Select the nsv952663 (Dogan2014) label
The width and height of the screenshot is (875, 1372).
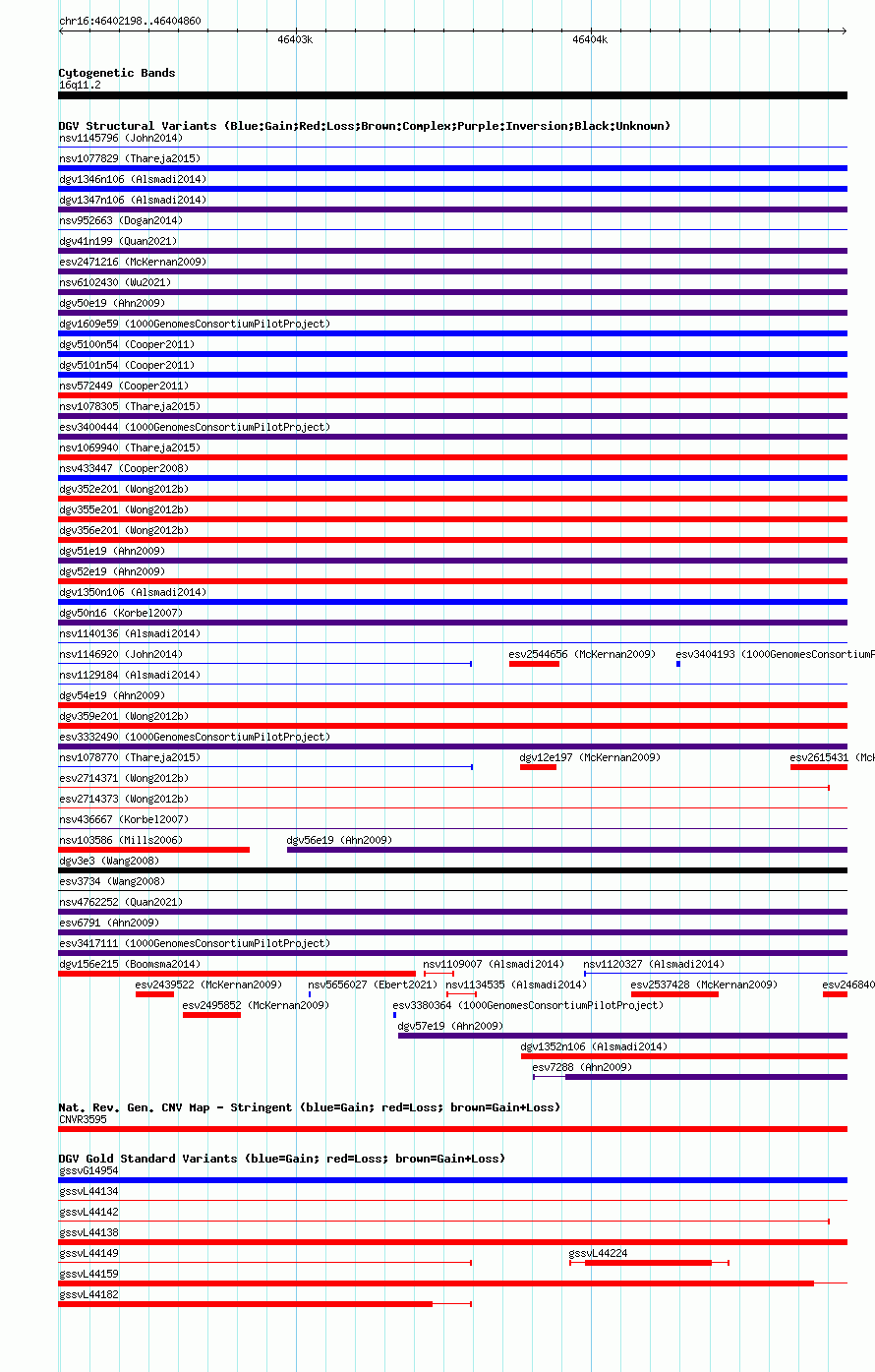tap(120, 220)
